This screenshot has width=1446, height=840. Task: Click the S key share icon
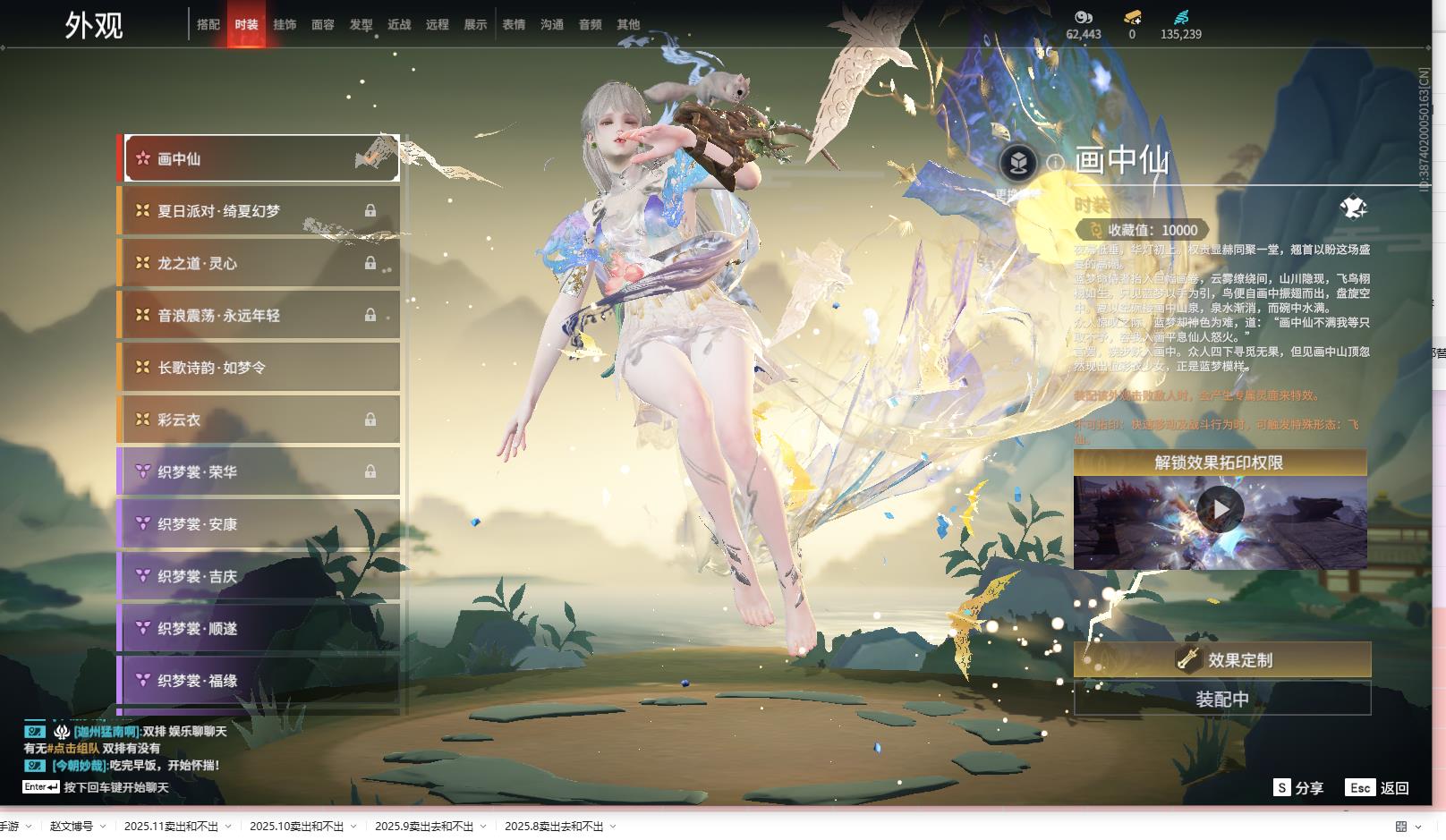click(x=1282, y=787)
